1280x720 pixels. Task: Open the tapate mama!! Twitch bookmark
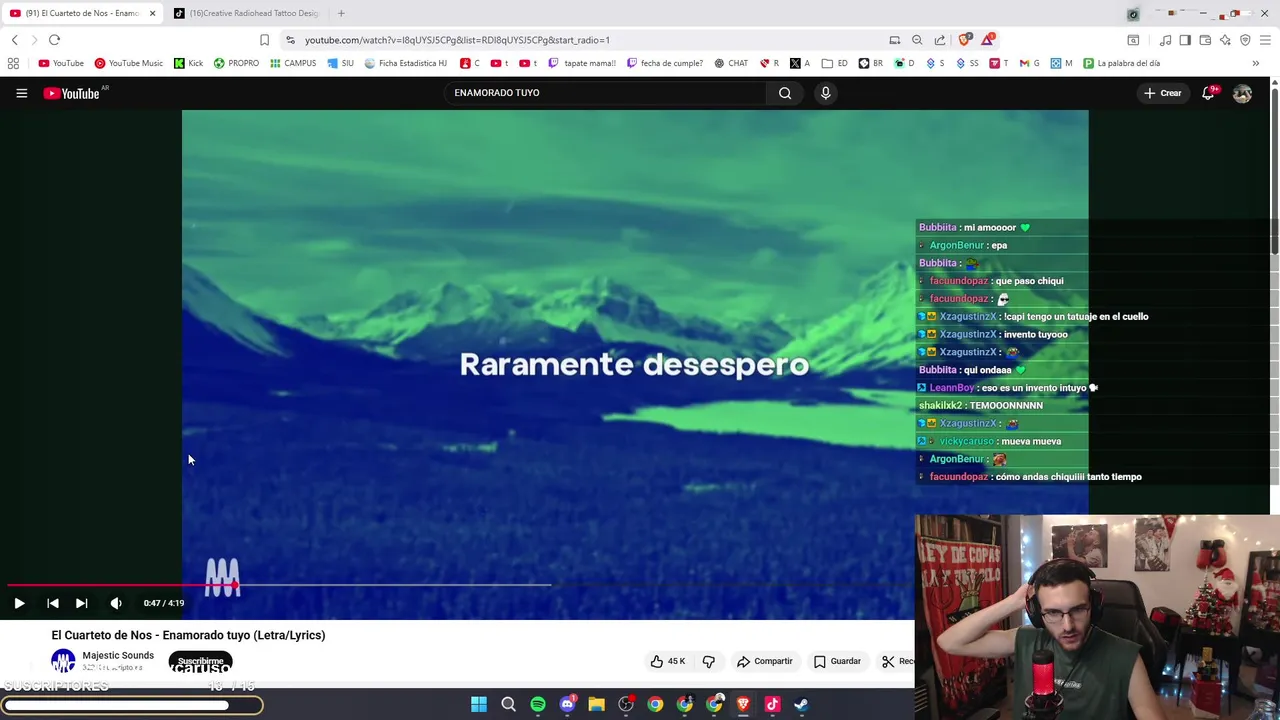pyautogui.click(x=582, y=63)
